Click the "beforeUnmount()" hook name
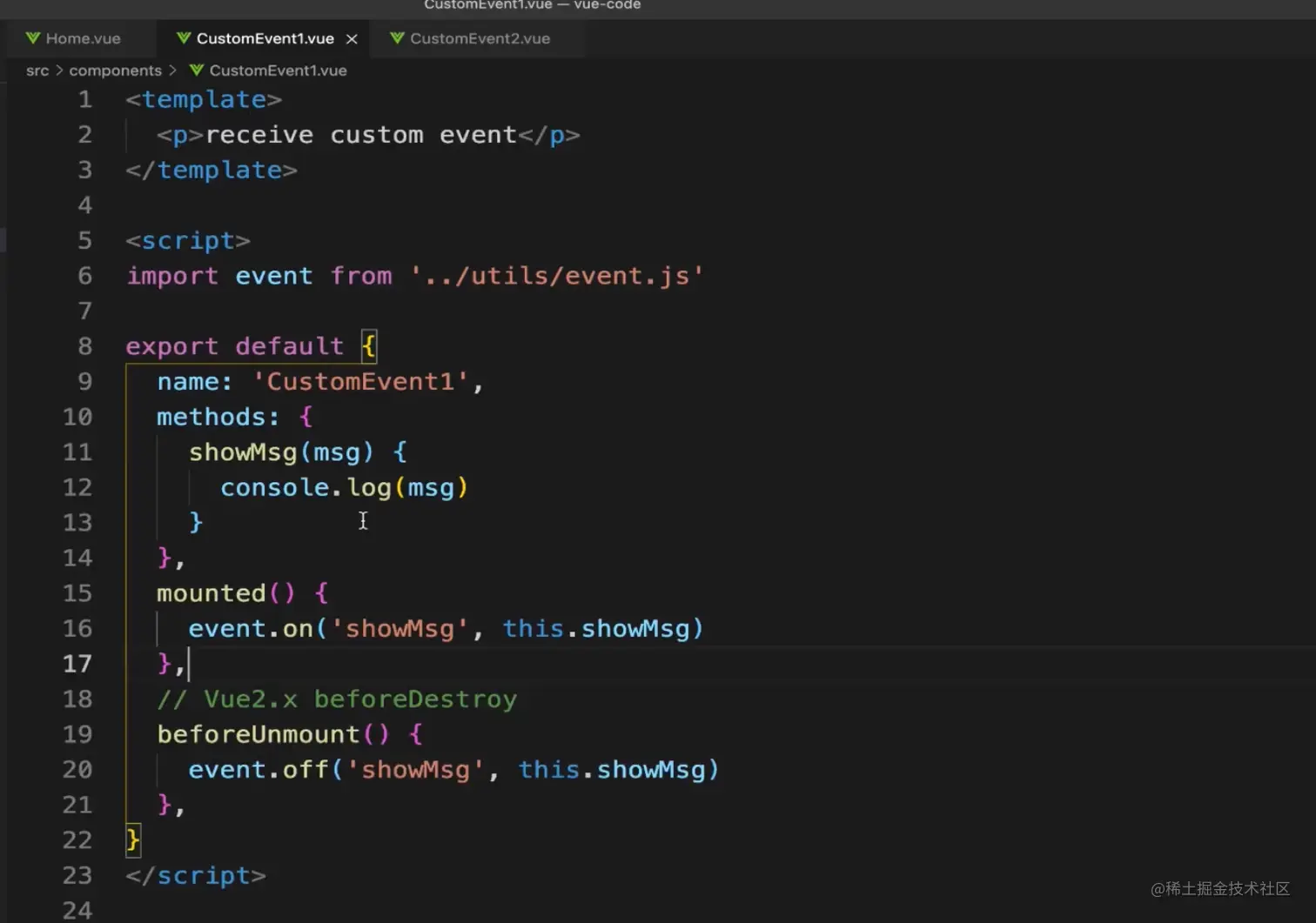The height and width of the screenshot is (923, 1316). (274, 734)
